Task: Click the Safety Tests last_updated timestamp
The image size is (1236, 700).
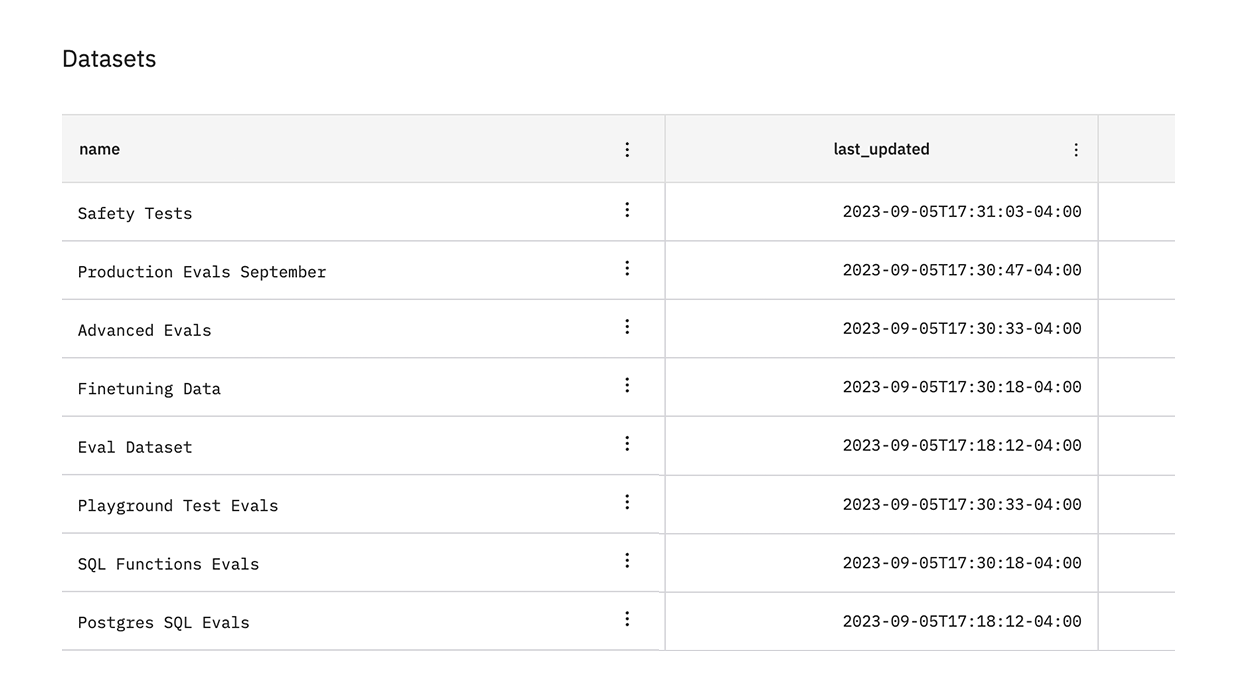Action: tap(962, 212)
